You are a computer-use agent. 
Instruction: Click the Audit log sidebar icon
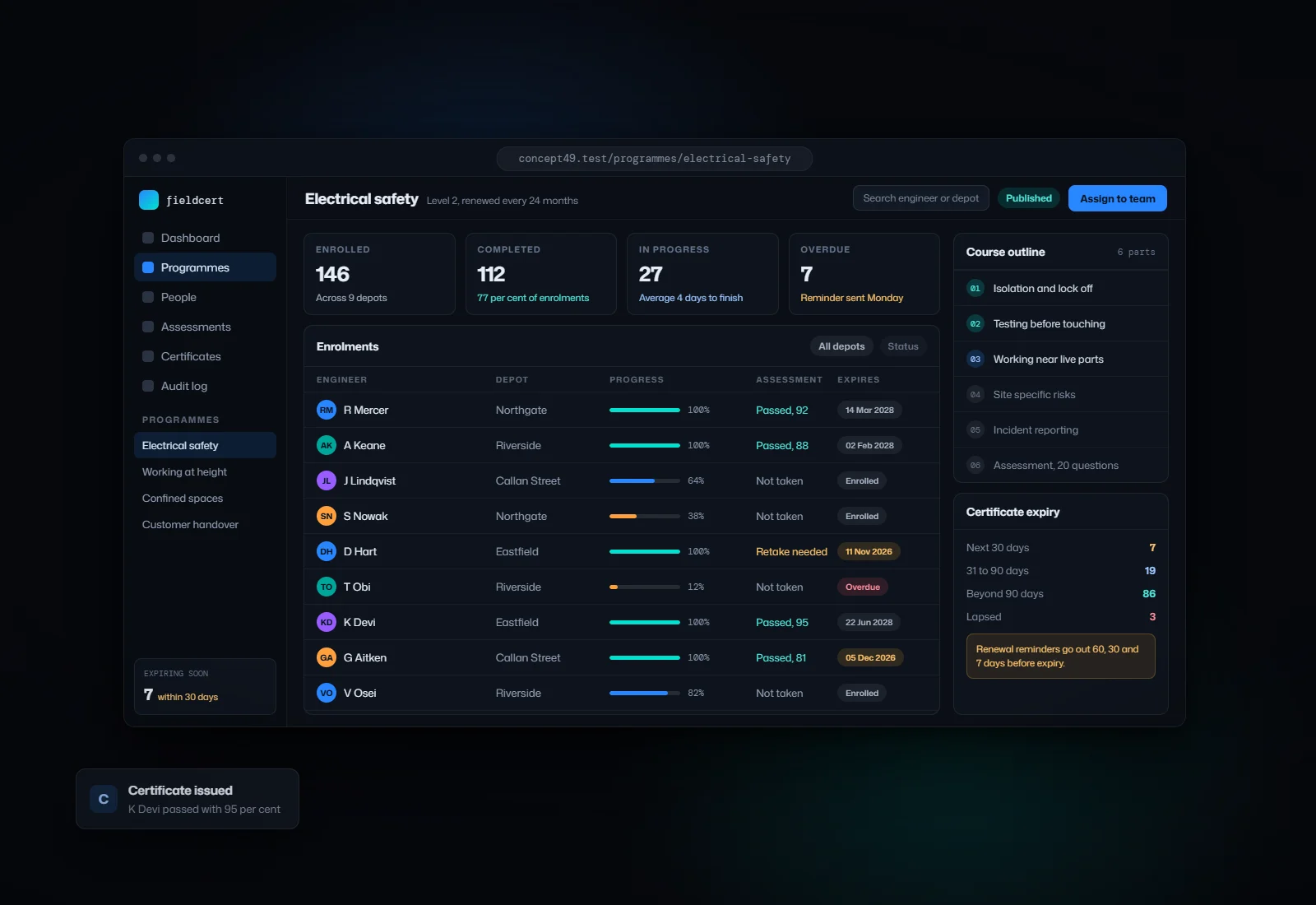(x=148, y=386)
